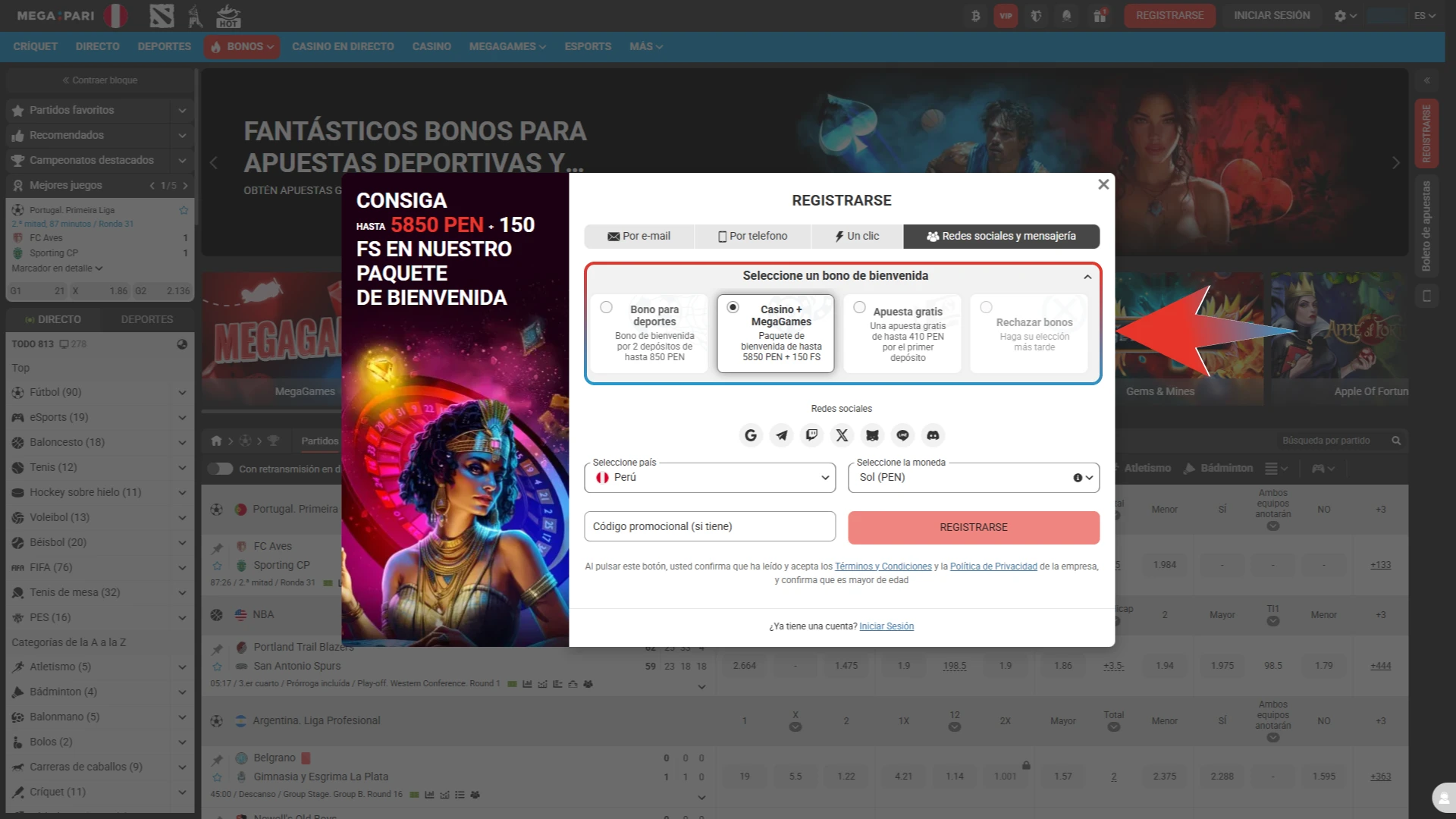Click Iniciar Sesión link in dialog
Viewport: 1456px width, 819px height.
pyautogui.click(x=886, y=626)
